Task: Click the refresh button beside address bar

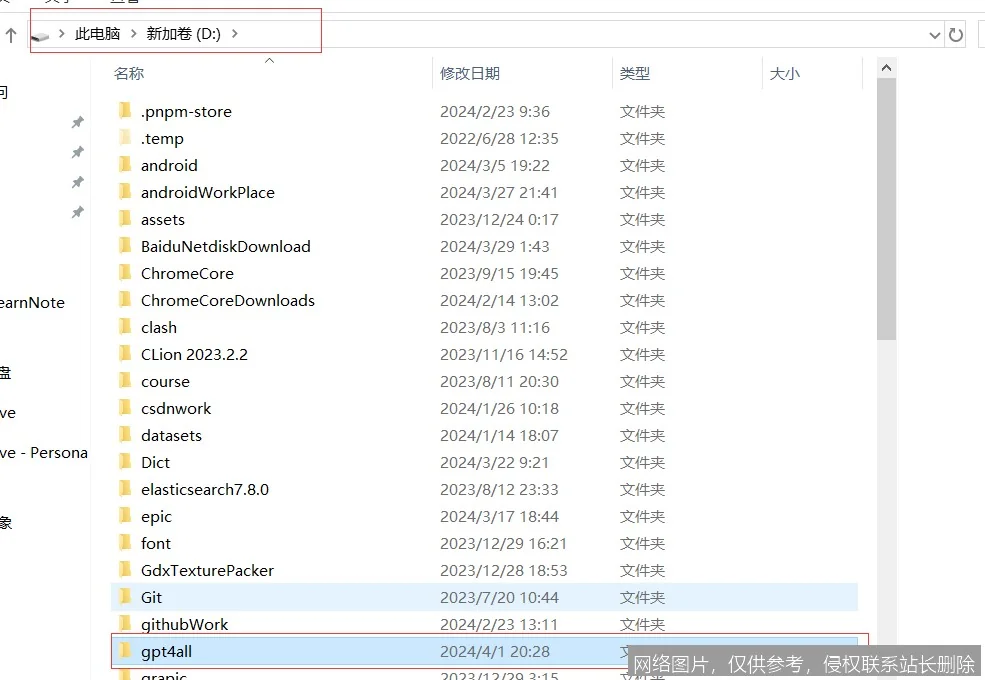Action: [x=956, y=35]
